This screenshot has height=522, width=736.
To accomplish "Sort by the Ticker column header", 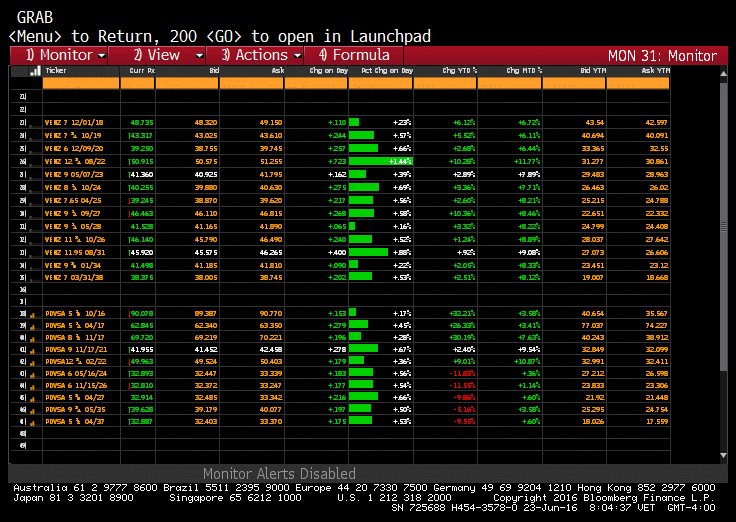I will coord(55,70).
